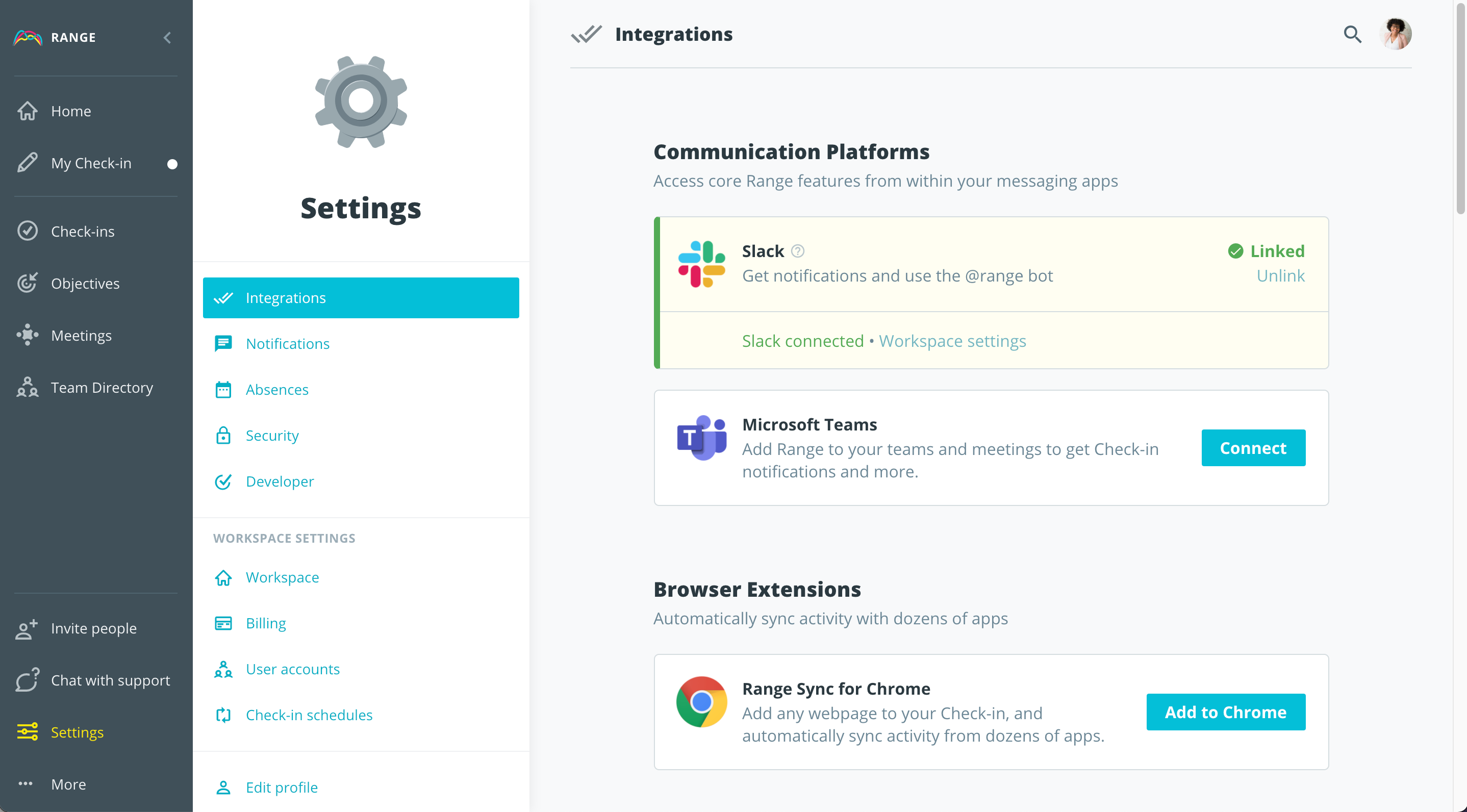
Task: Open User accounts settings
Action: 361,669
